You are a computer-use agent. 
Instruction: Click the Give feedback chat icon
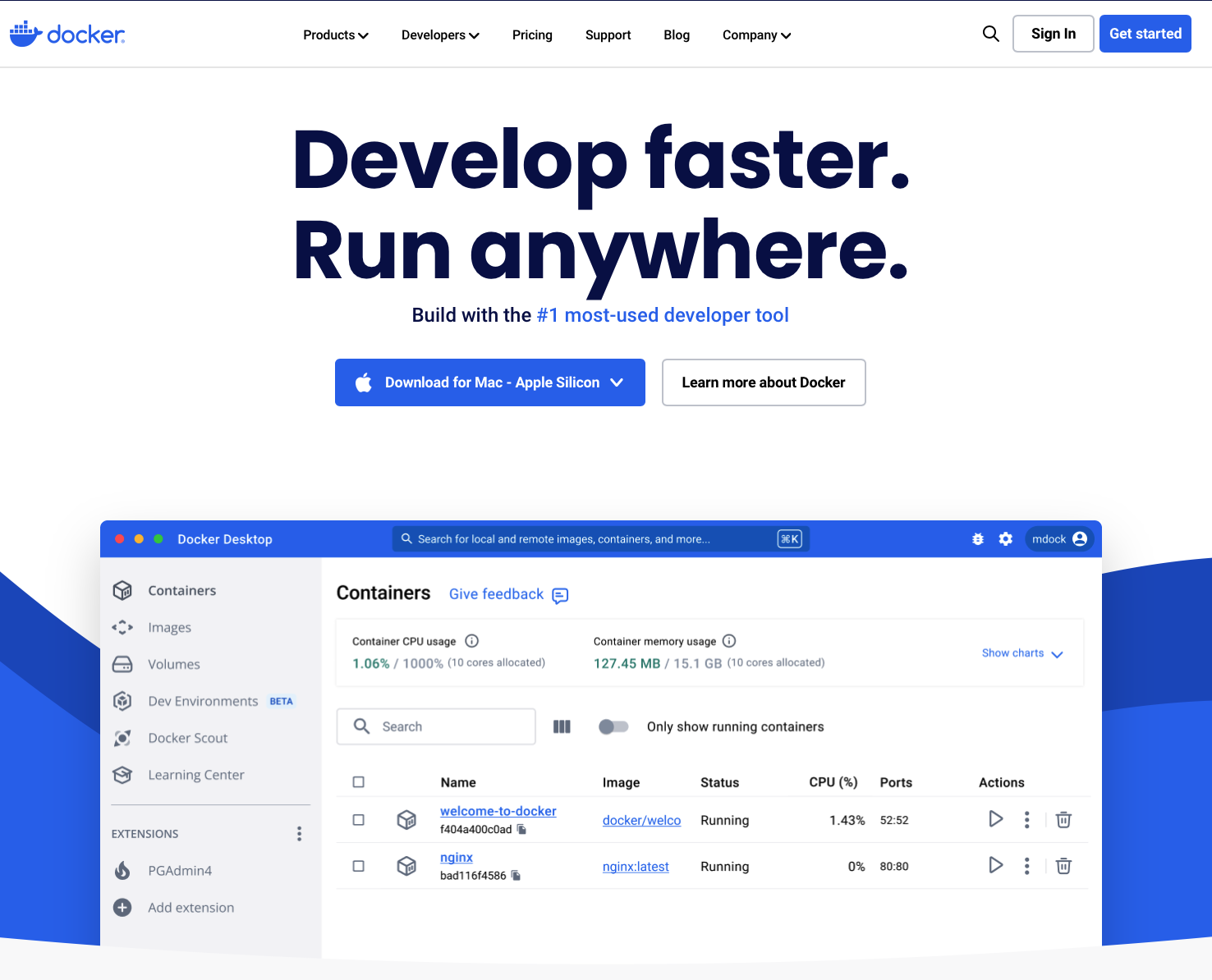tap(560, 595)
